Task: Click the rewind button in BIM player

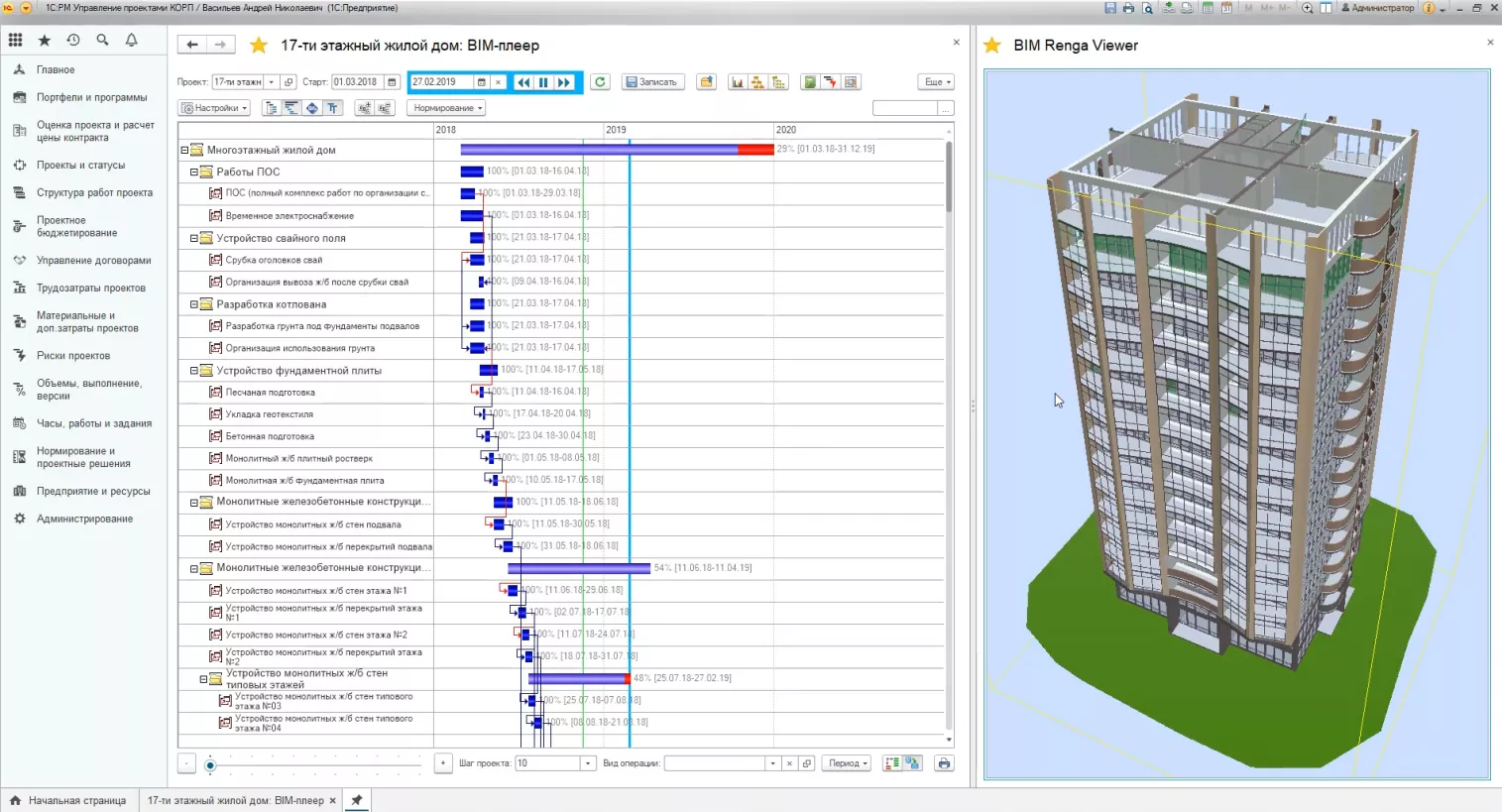Action: pos(523,82)
